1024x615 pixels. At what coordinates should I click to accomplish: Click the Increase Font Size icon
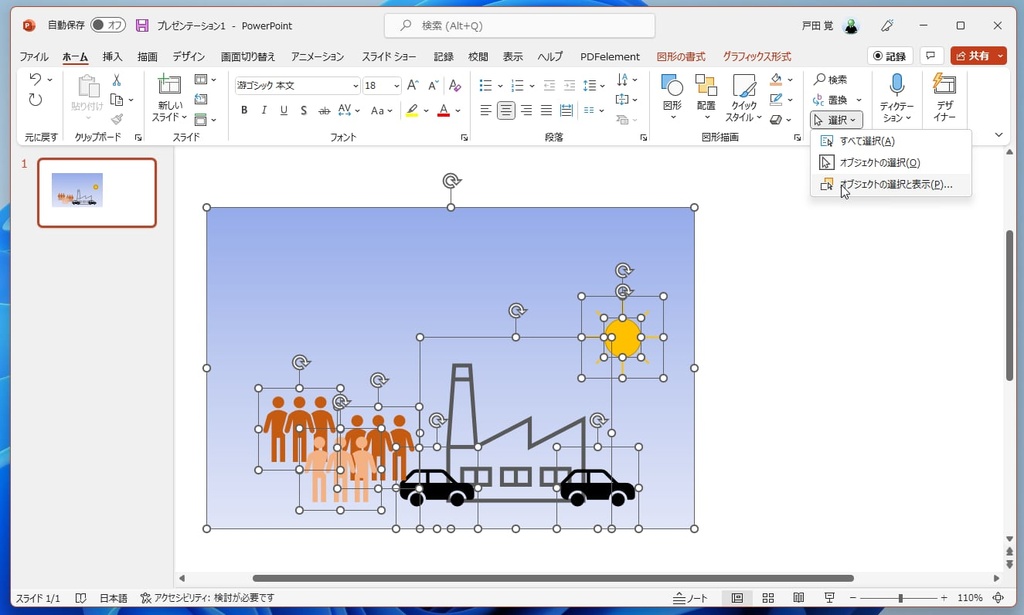click(413, 85)
